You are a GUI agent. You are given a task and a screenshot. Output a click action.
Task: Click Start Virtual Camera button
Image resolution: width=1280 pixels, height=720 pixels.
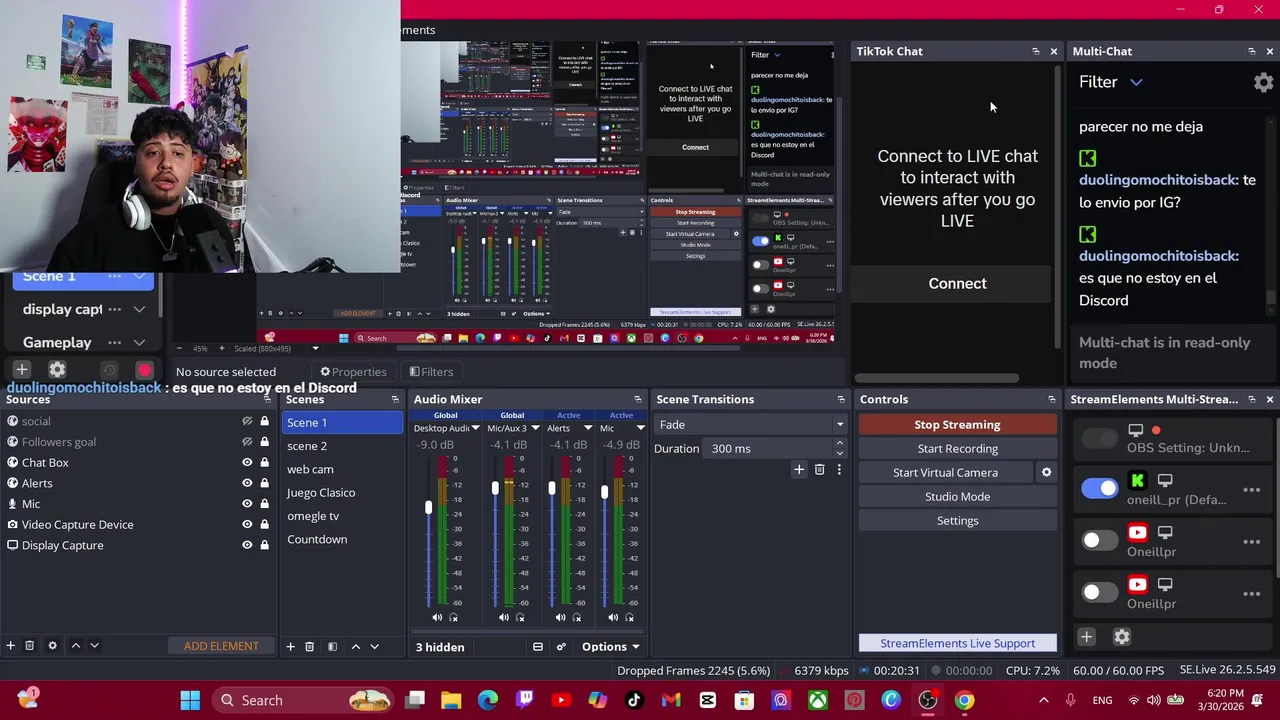tap(945, 472)
